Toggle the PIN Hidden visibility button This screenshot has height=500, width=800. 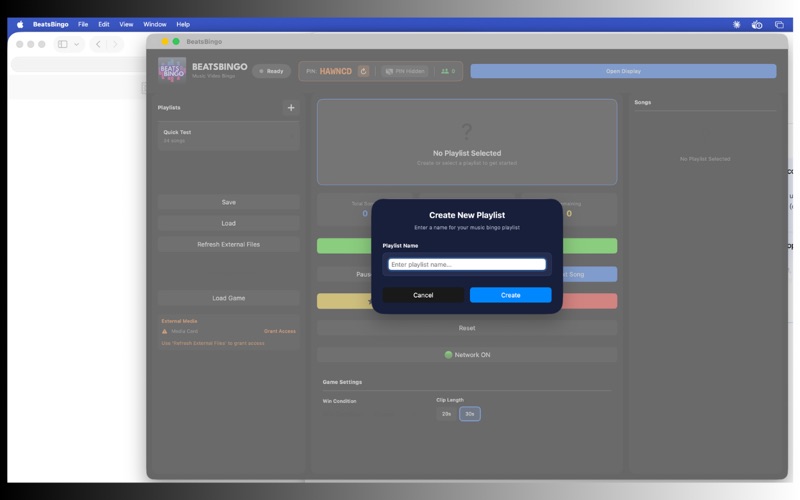[405, 71]
